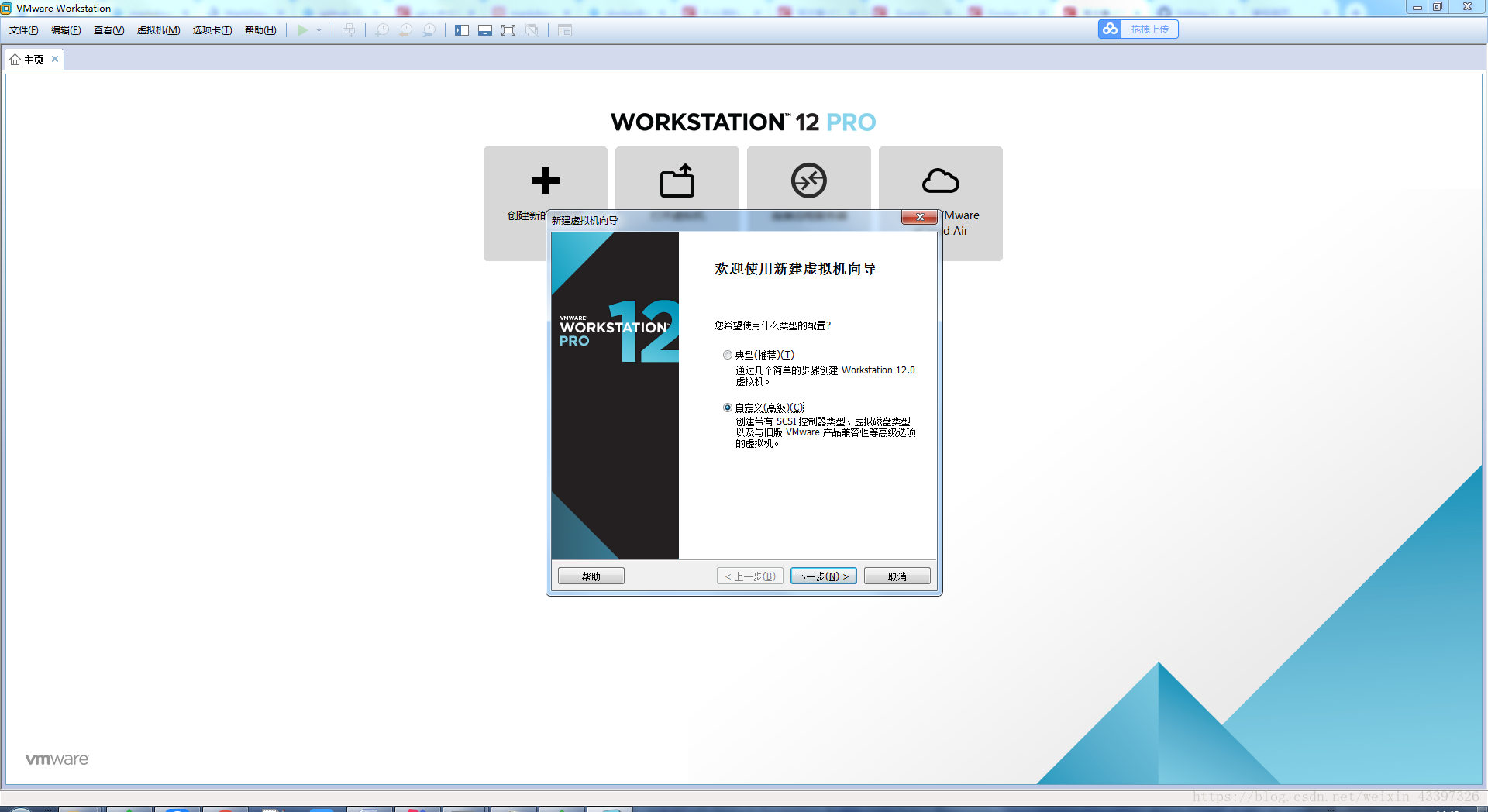Minimize the VMware Workstation window
Viewport: 1488px width, 812px height.
[x=1417, y=7]
